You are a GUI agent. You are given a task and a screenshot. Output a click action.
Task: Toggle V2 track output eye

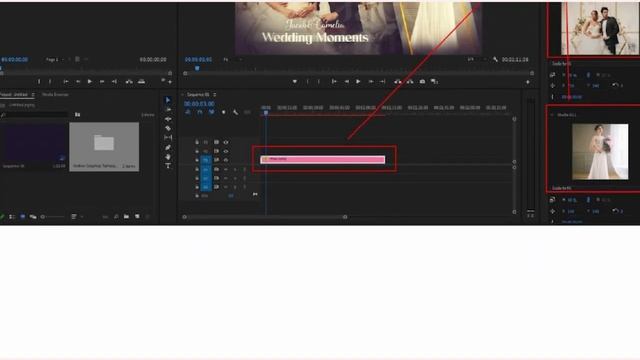pos(226,151)
